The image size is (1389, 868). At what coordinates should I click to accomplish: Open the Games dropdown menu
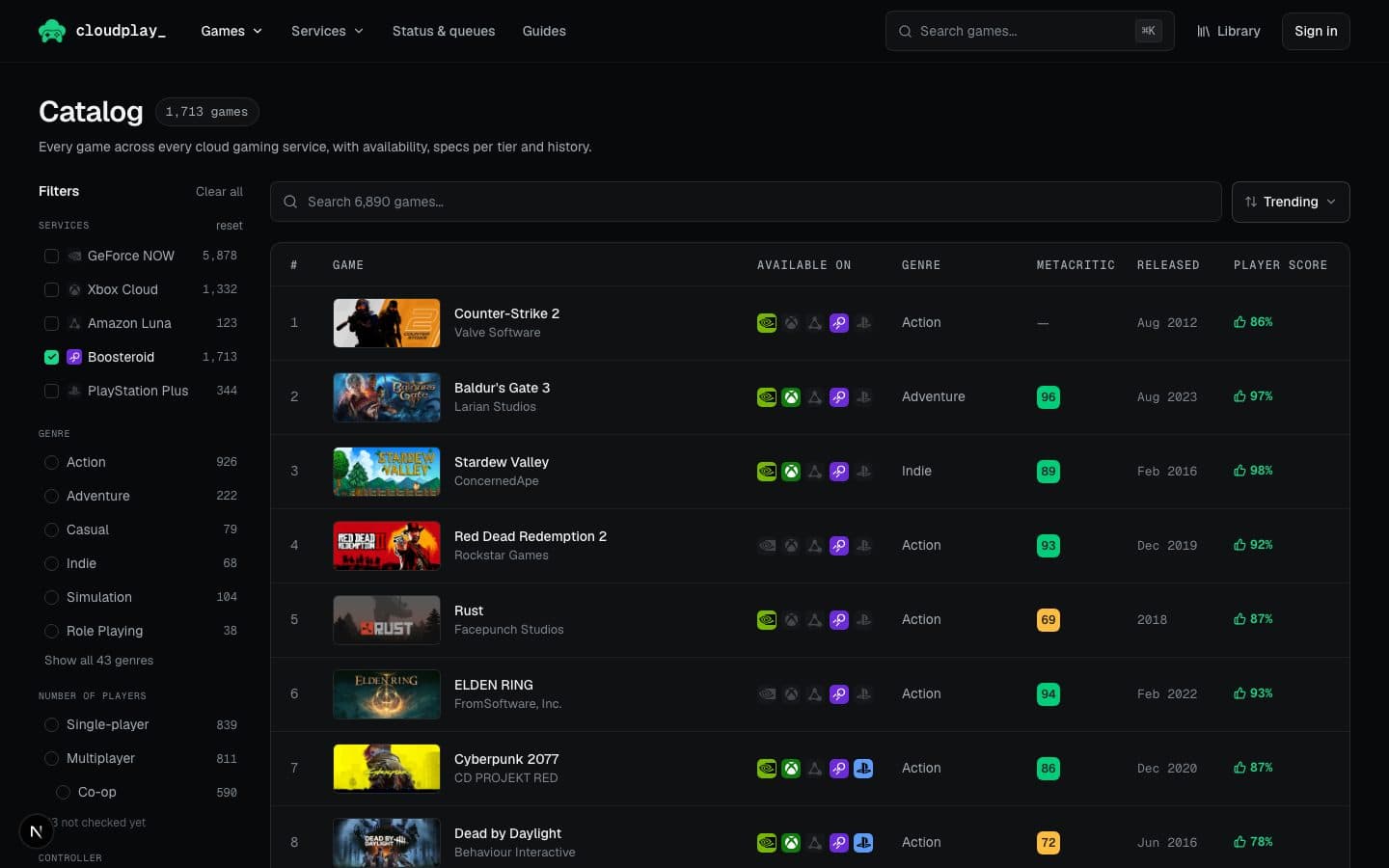pyautogui.click(x=231, y=31)
